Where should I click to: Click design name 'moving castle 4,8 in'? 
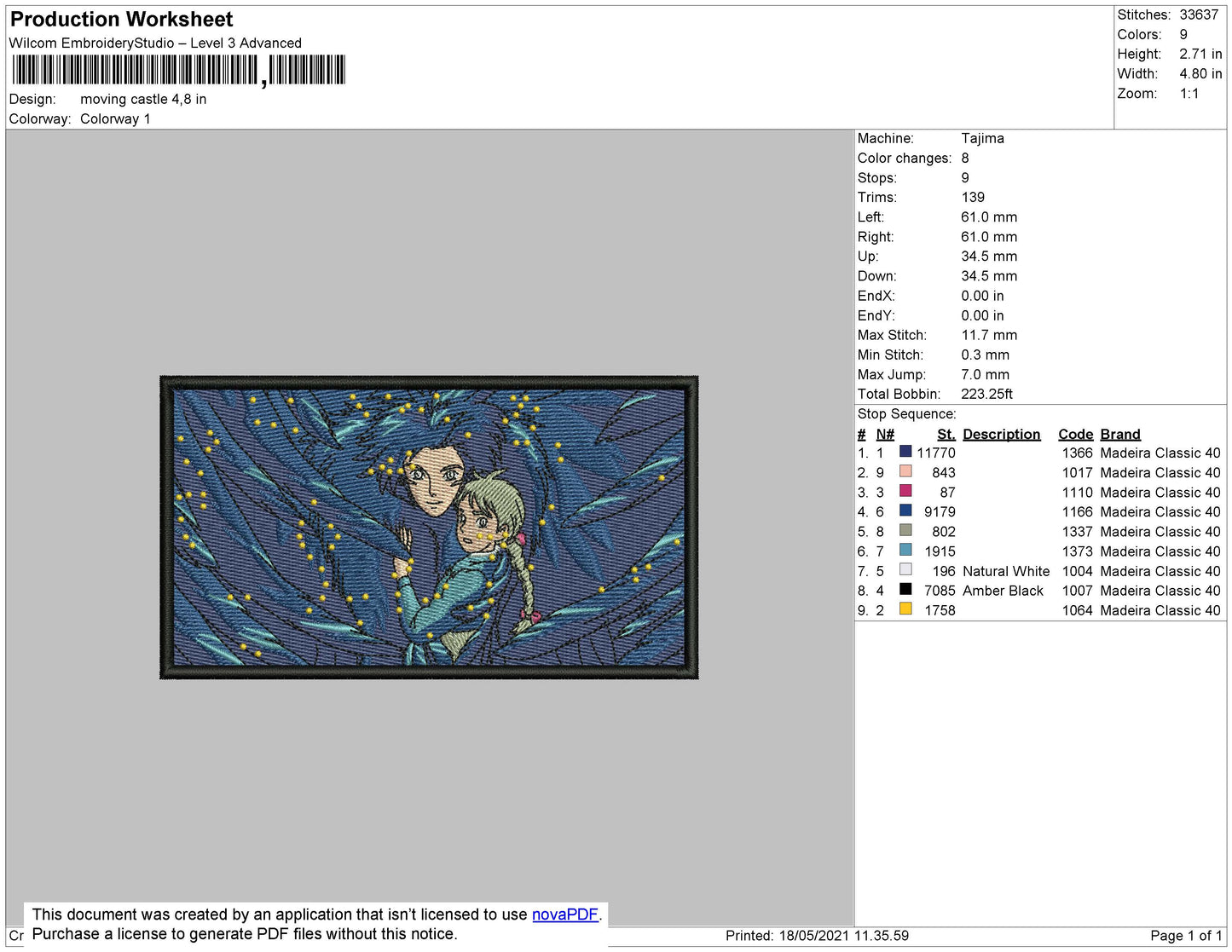[143, 99]
